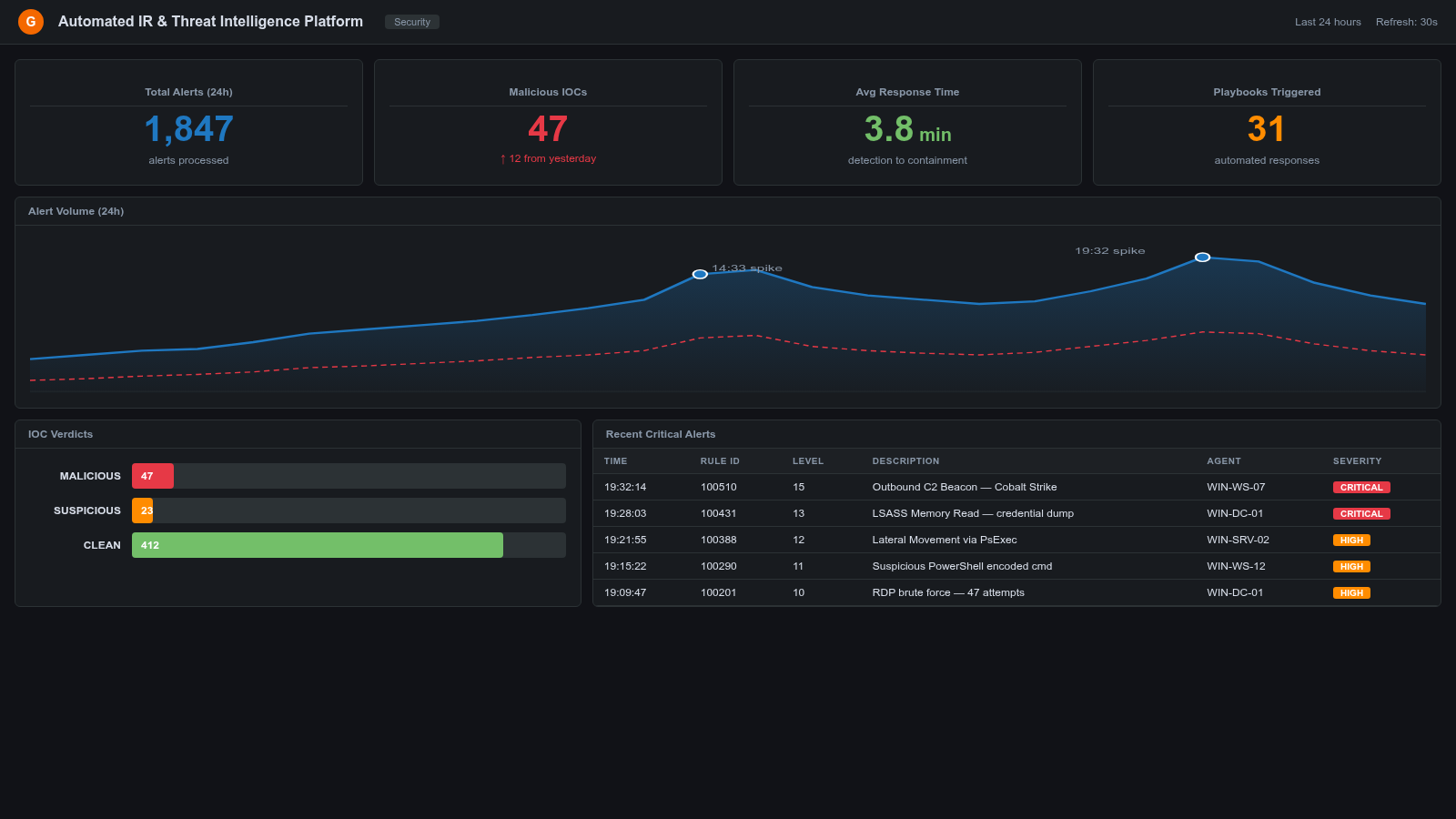Select the 19:32 spike marker on the chart
The width and height of the screenshot is (1456, 819).
(x=1202, y=257)
